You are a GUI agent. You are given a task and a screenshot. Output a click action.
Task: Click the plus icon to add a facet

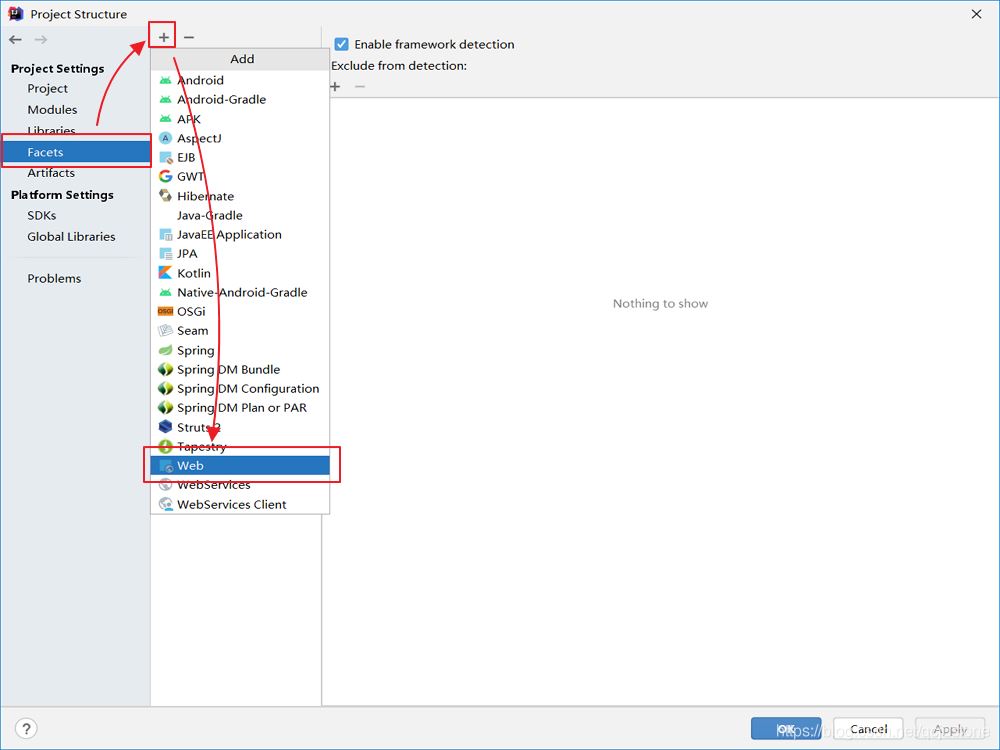164,37
